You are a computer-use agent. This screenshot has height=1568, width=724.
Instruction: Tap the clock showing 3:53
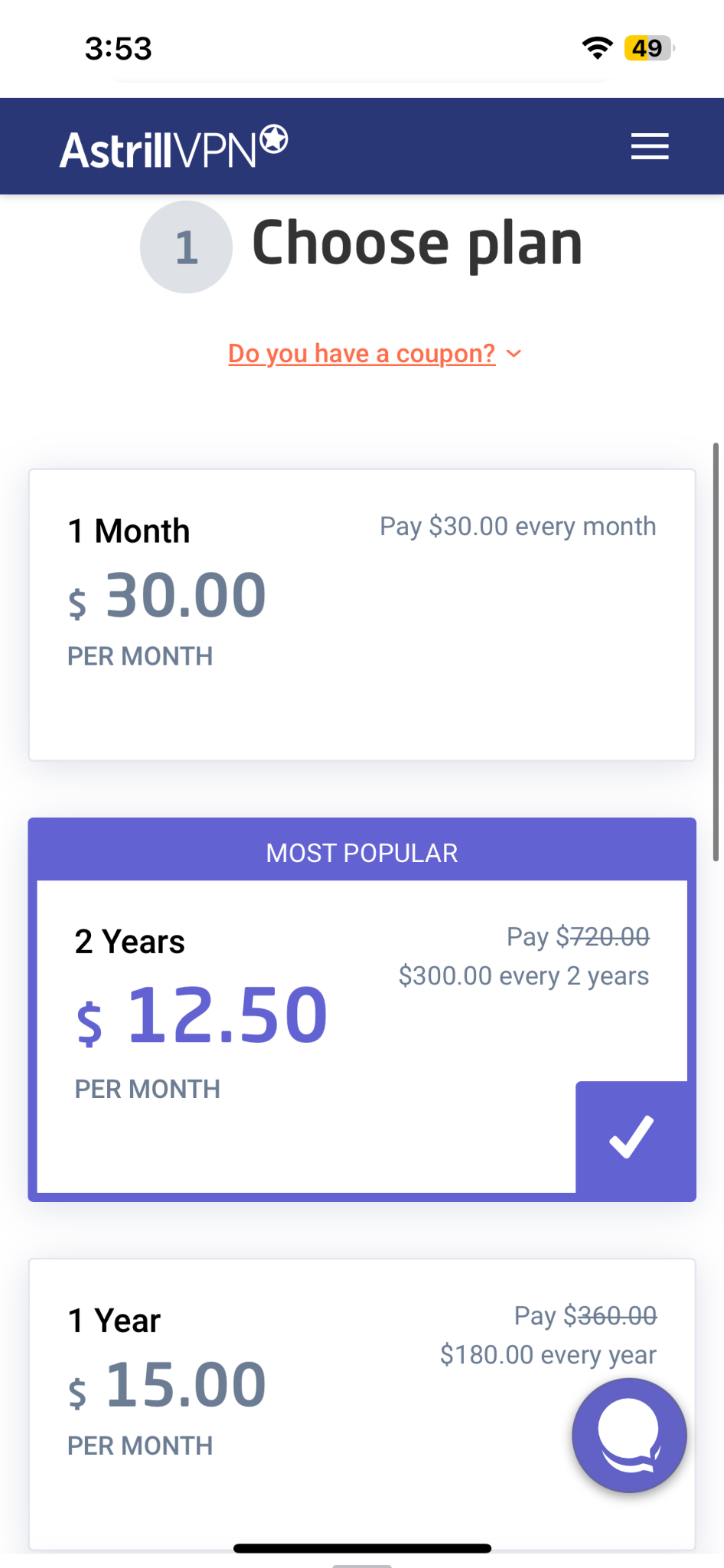pos(118,47)
